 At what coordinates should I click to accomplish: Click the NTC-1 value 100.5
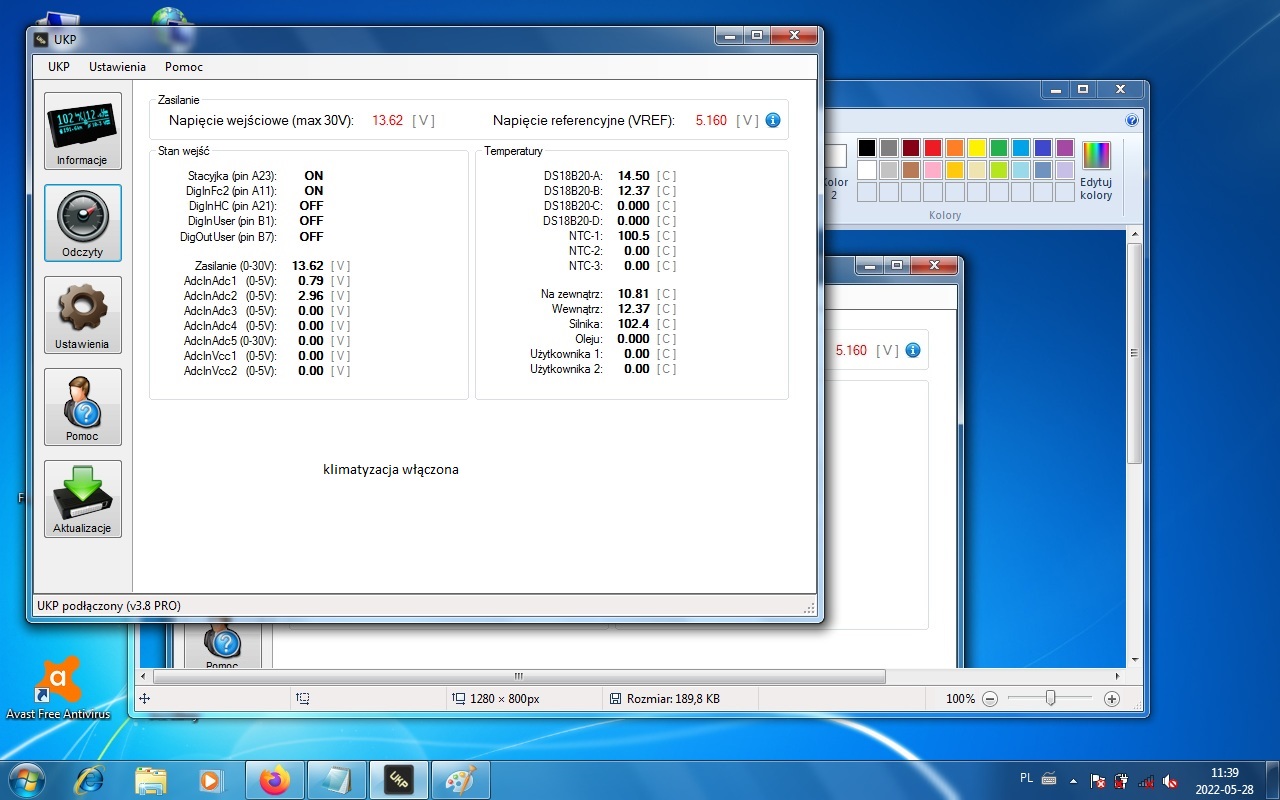click(x=633, y=236)
